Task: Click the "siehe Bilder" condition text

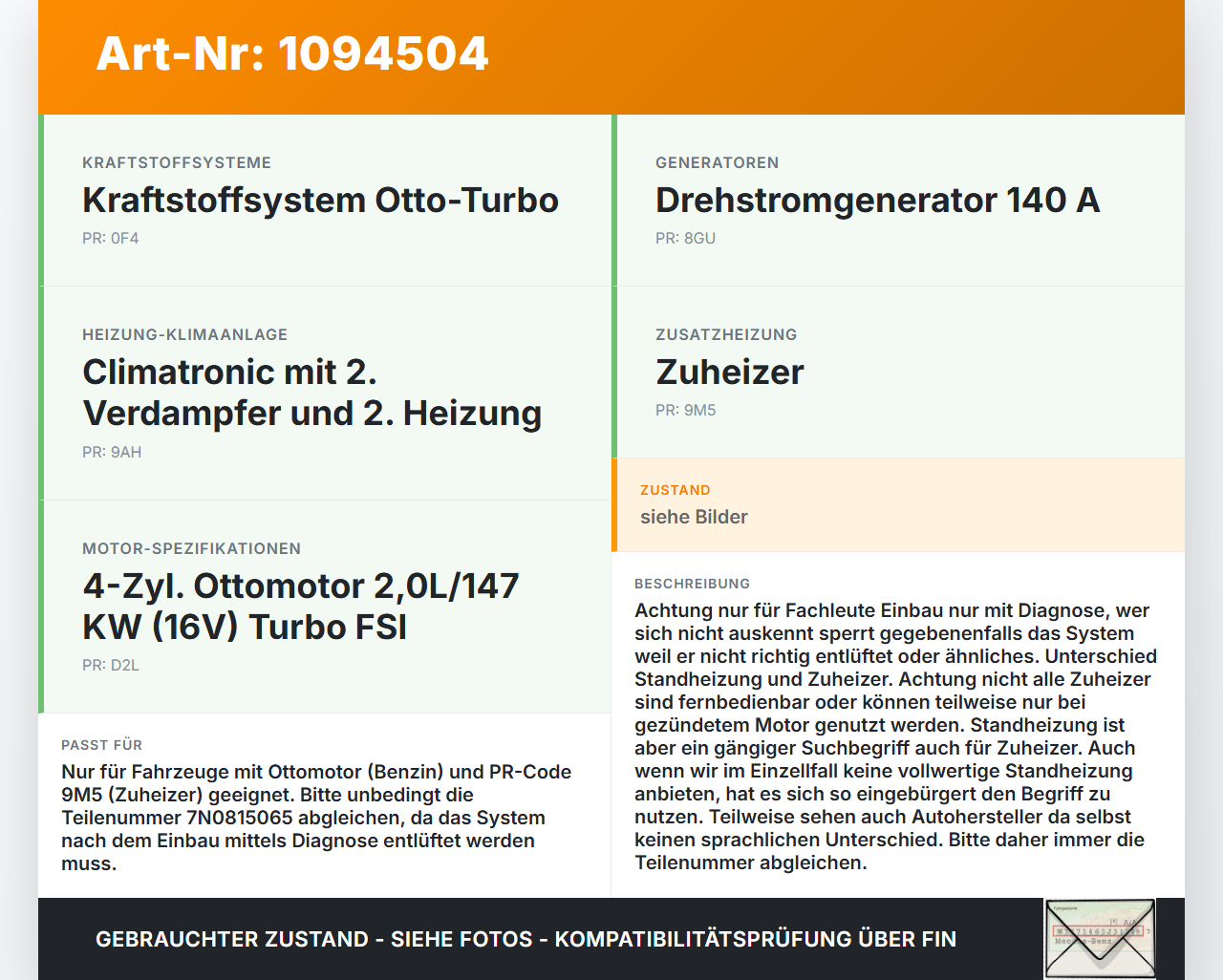Action: pos(694,517)
